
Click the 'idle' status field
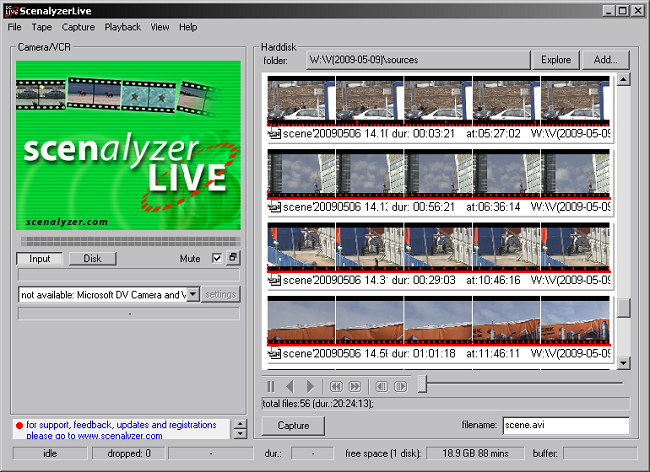(50, 454)
